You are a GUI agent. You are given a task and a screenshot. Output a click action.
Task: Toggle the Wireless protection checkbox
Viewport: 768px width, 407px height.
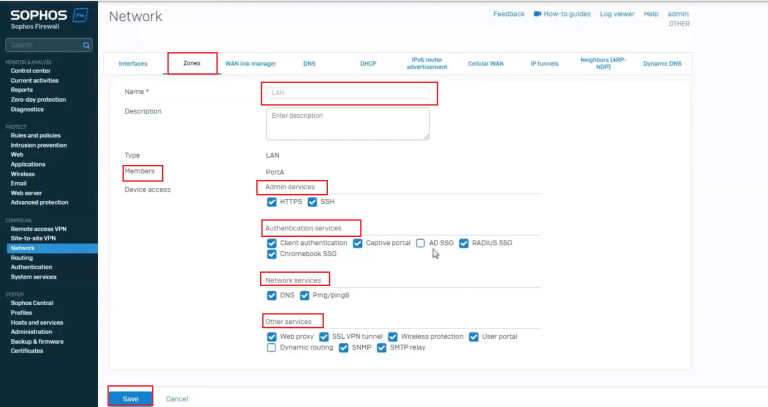393,336
